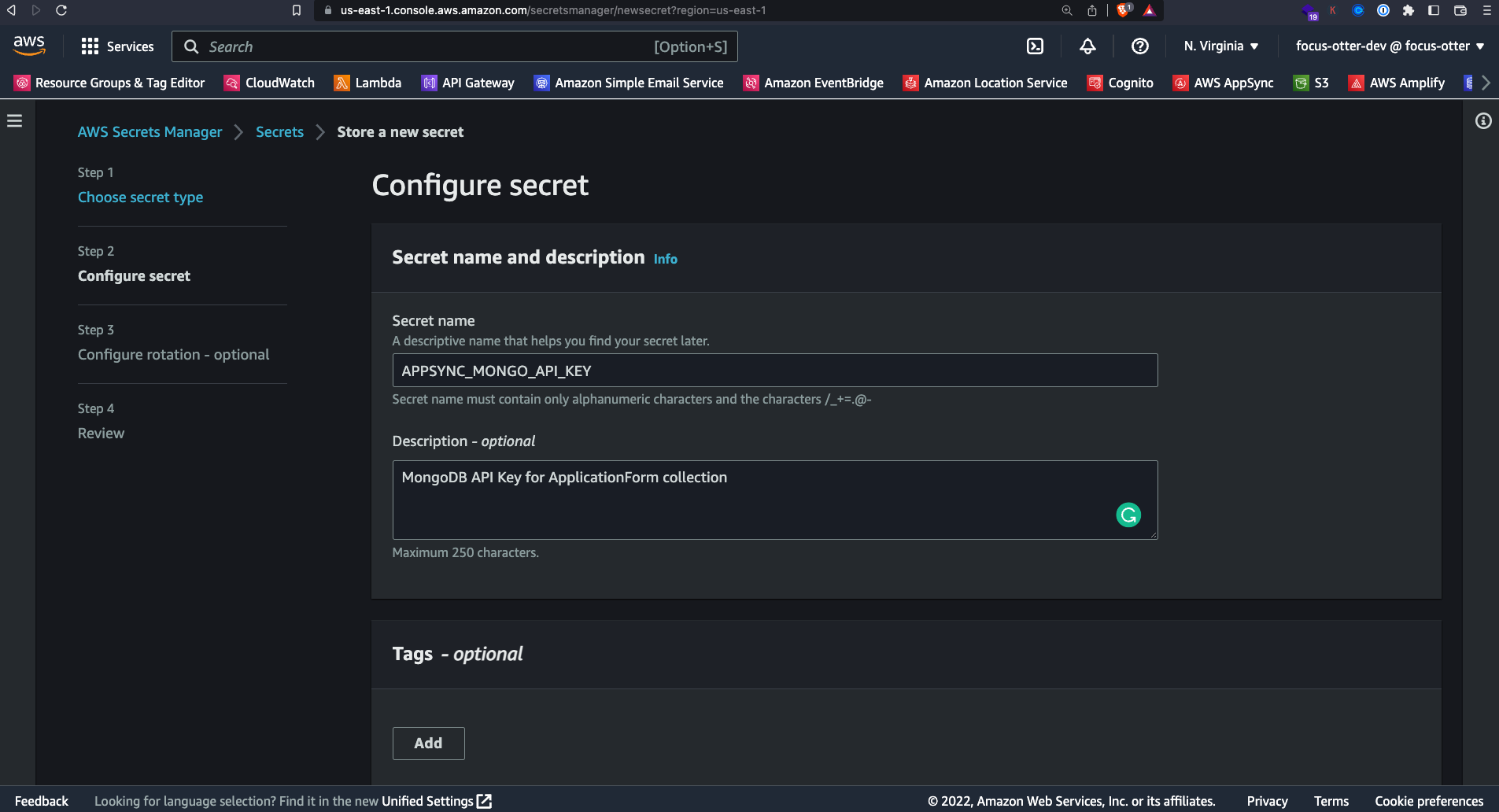Navigate to the Secrets breadcrumb link
The image size is (1499, 812).
pyautogui.click(x=279, y=131)
